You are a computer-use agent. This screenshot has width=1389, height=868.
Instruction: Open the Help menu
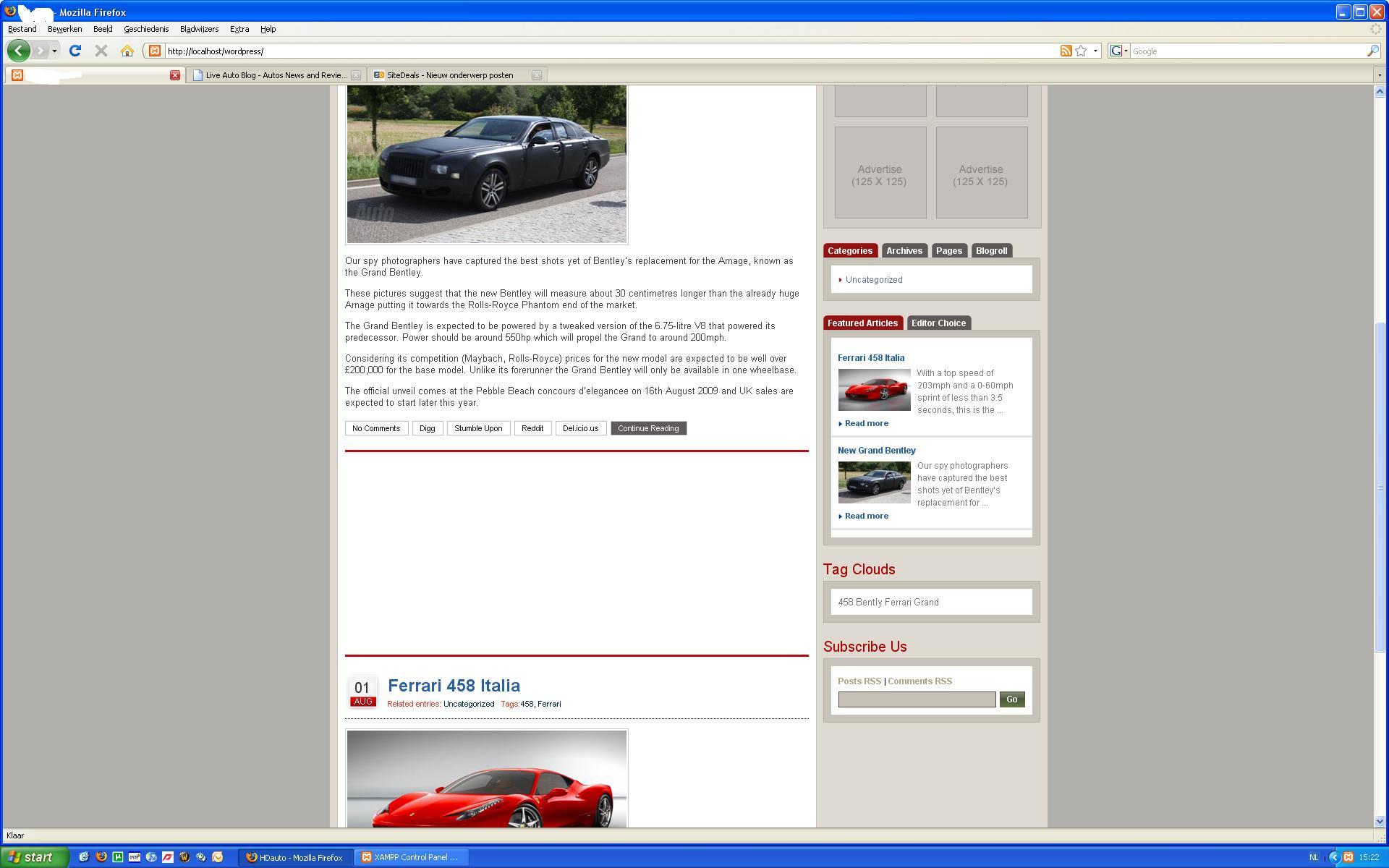click(268, 29)
